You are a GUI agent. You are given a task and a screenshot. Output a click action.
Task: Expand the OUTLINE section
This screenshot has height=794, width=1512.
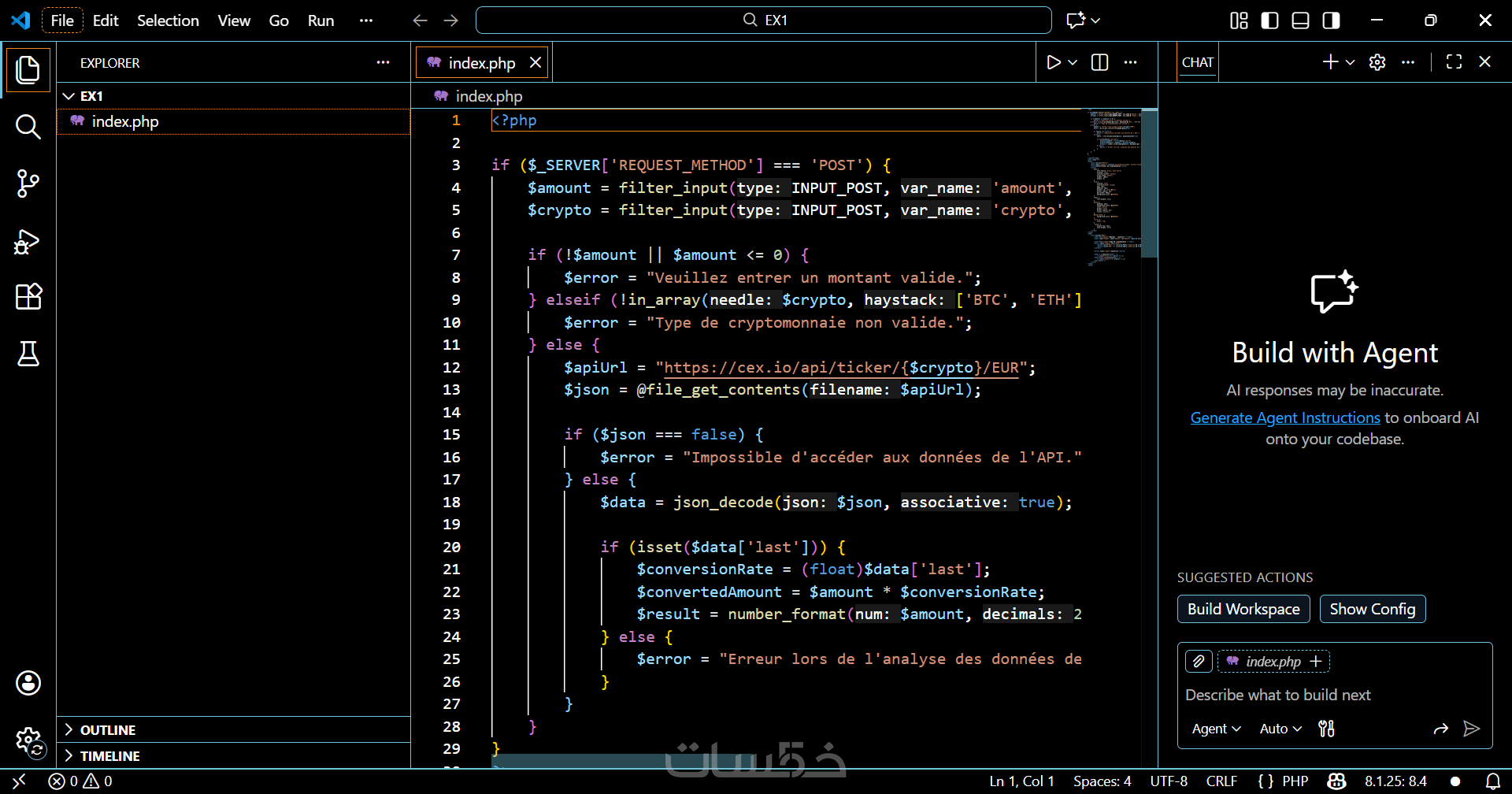(108, 730)
